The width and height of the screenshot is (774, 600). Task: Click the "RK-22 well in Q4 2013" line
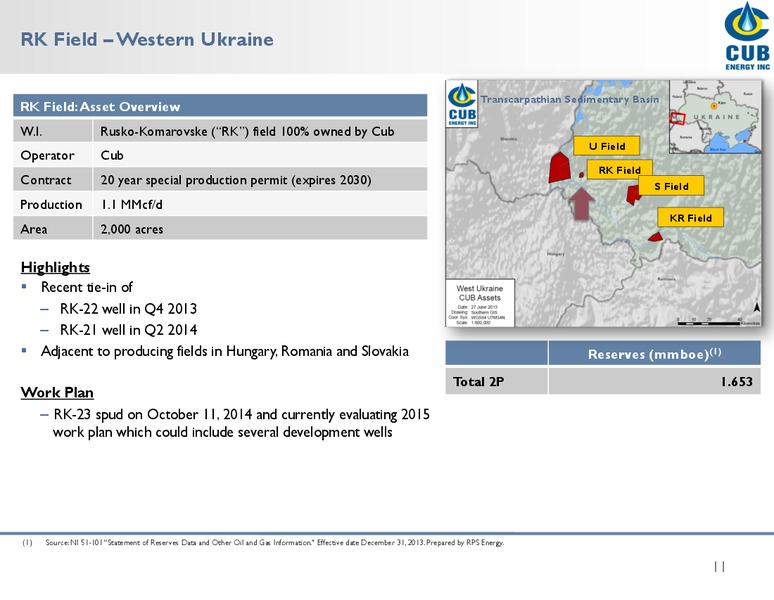pos(128,308)
